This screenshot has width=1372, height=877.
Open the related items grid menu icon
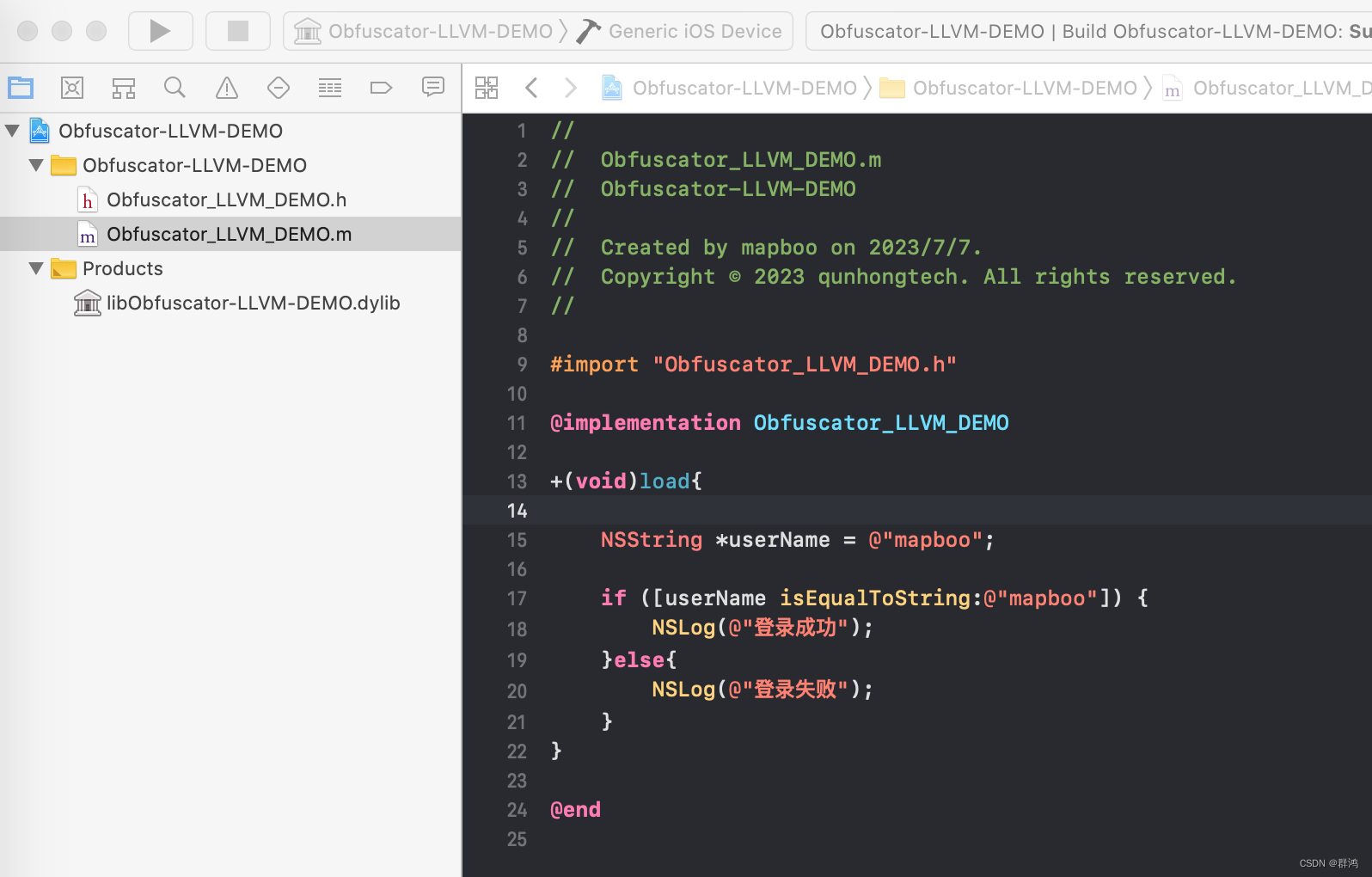[487, 87]
